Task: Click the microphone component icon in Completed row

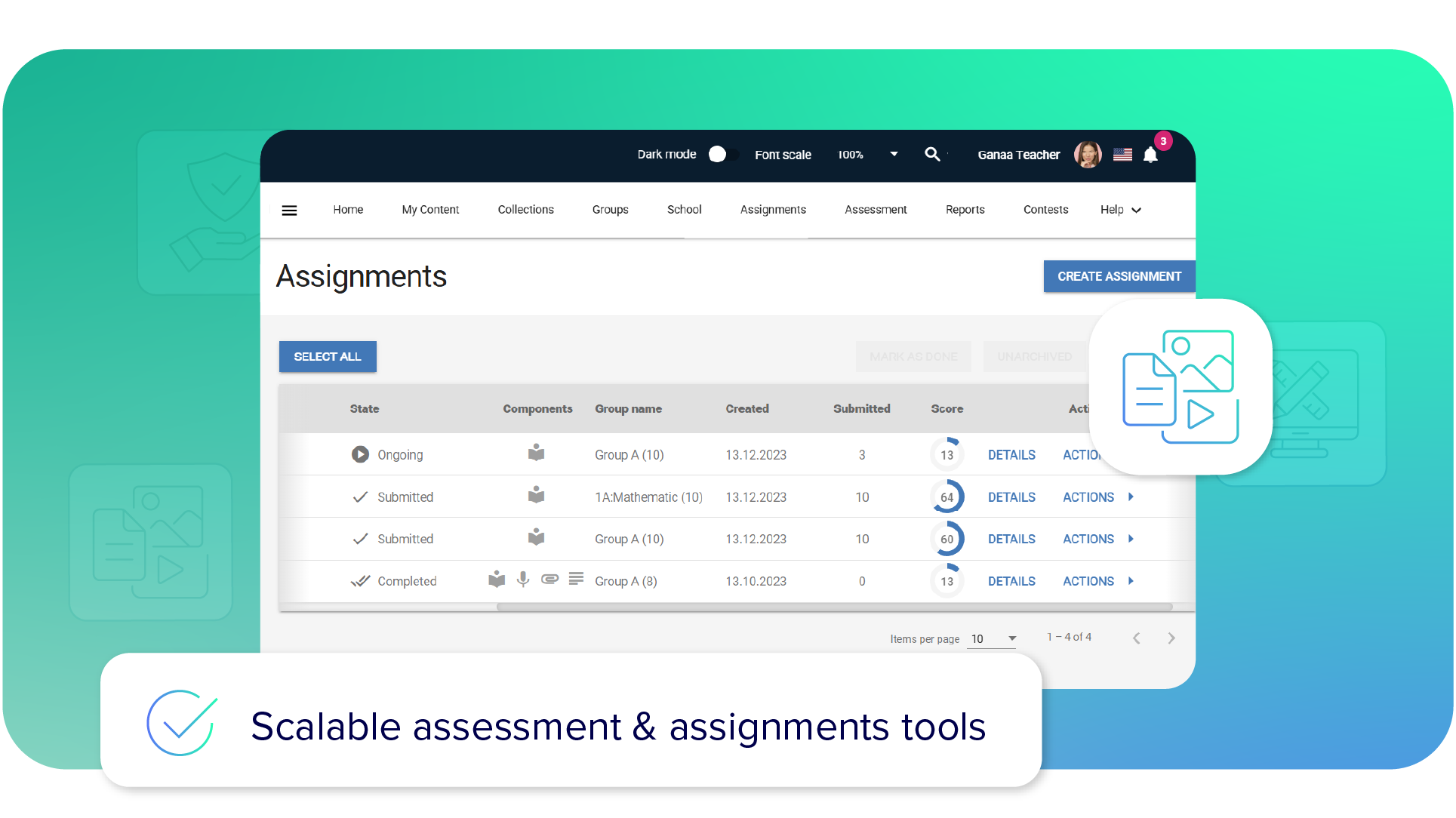Action: [522, 580]
